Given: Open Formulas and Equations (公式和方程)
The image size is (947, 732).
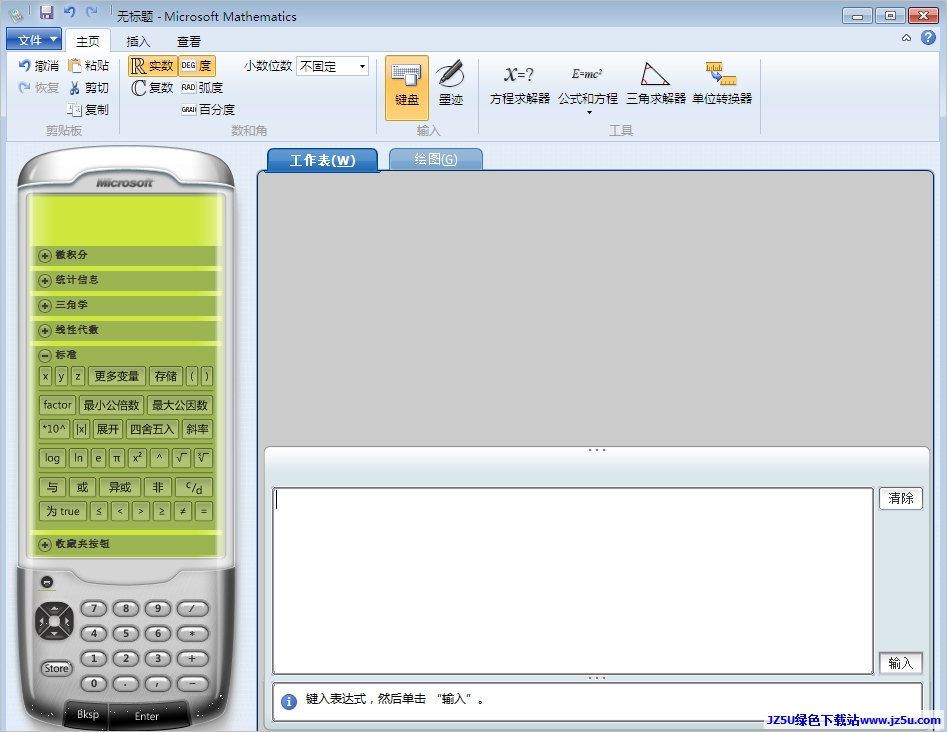Looking at the screenshot, I should point(588,88).
